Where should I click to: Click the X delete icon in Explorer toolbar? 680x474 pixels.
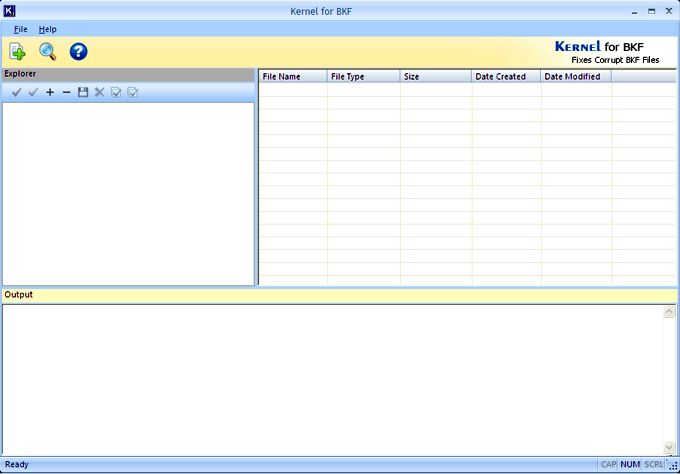click(x=99, y=92)
